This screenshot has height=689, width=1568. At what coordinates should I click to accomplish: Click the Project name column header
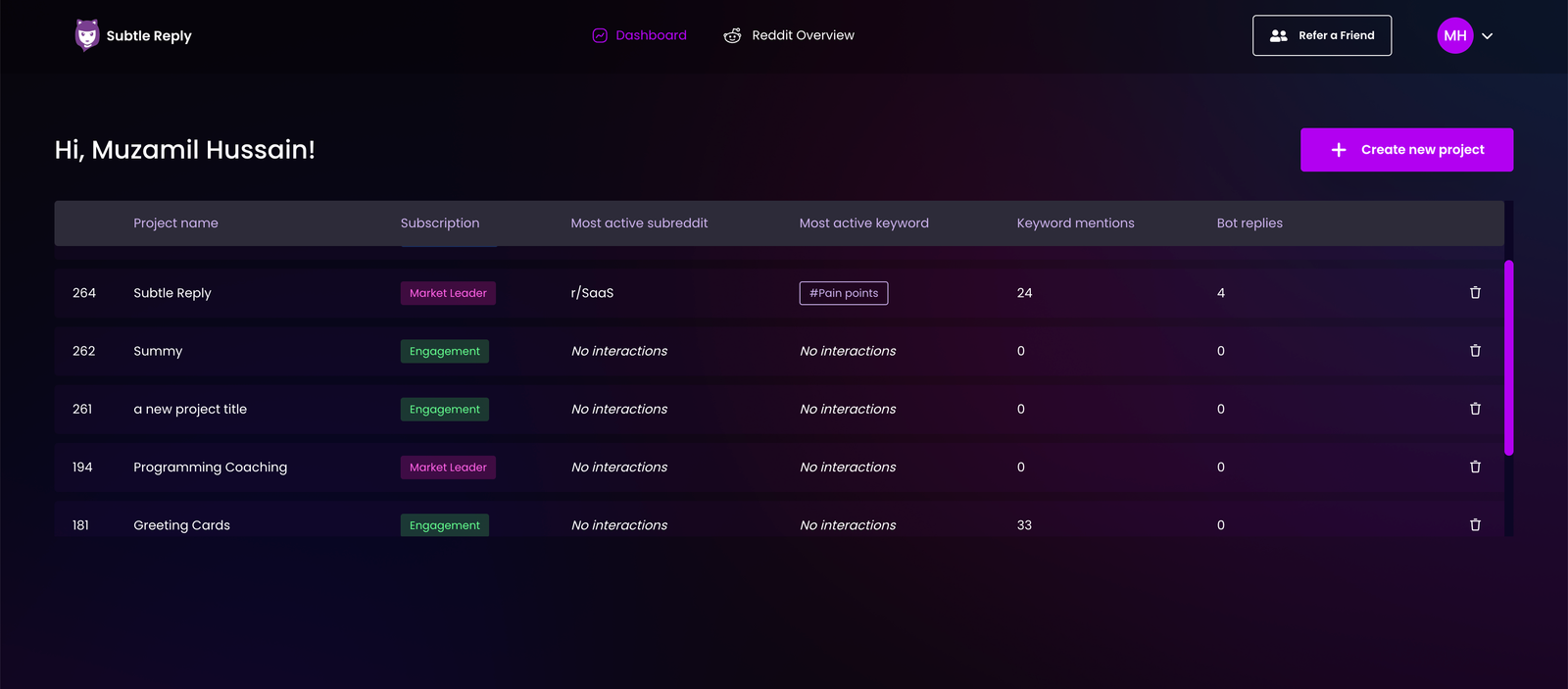coord(176,223)
